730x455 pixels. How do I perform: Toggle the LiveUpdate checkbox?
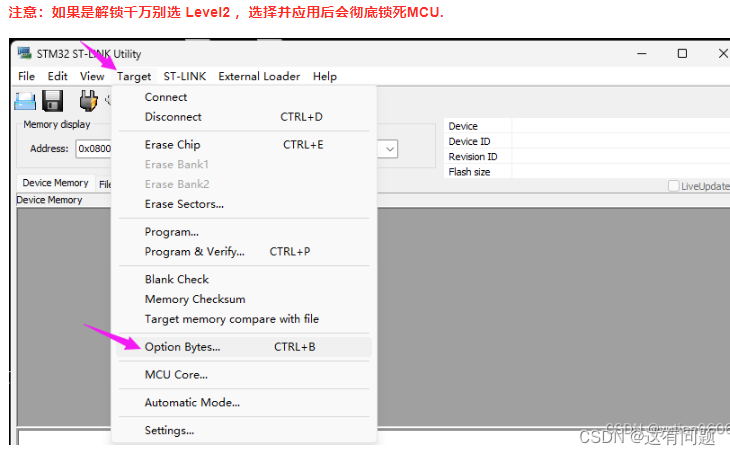(673, 186)
